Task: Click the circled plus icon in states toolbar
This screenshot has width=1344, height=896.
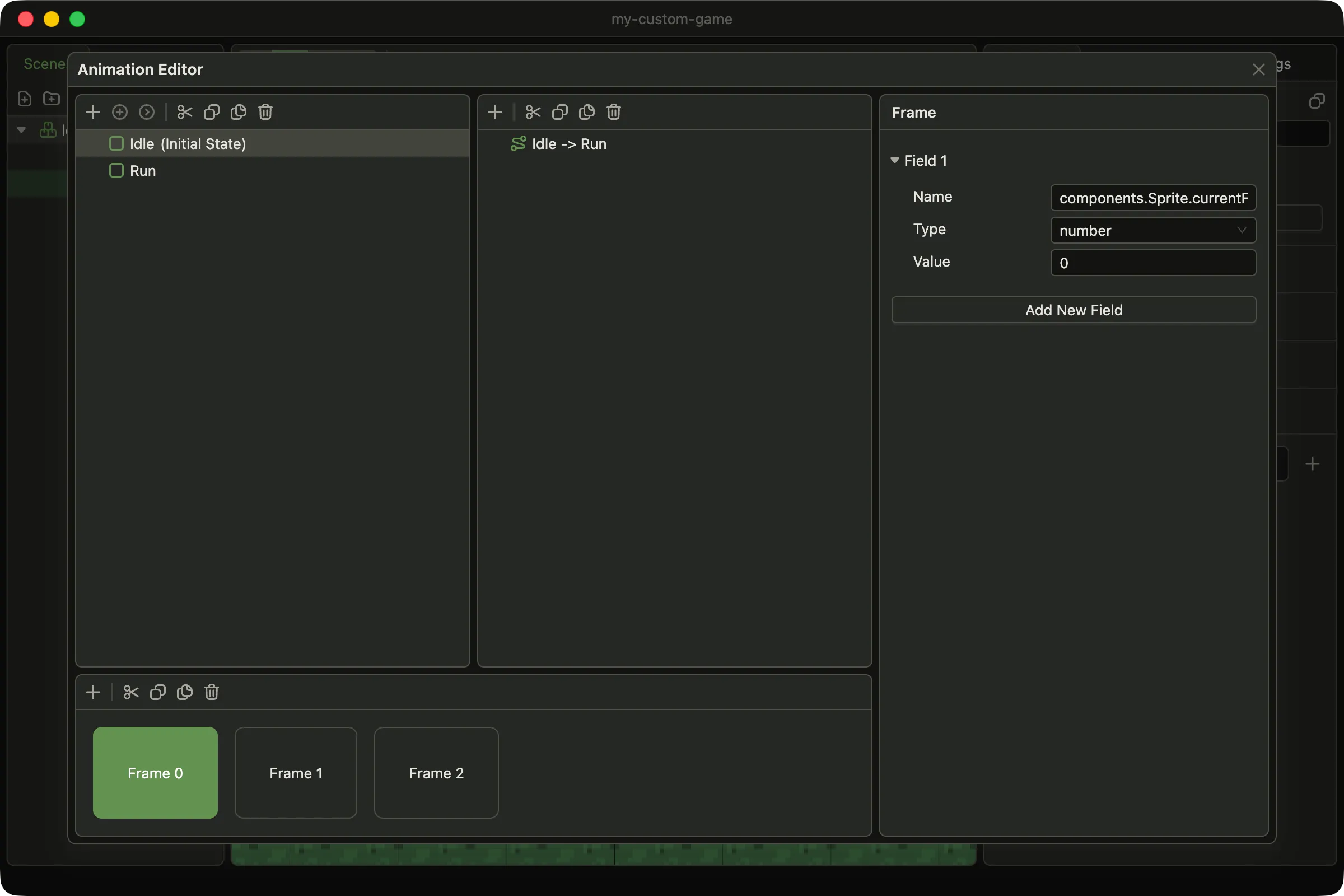Action: pyautogui.click(x=119, y=112)
